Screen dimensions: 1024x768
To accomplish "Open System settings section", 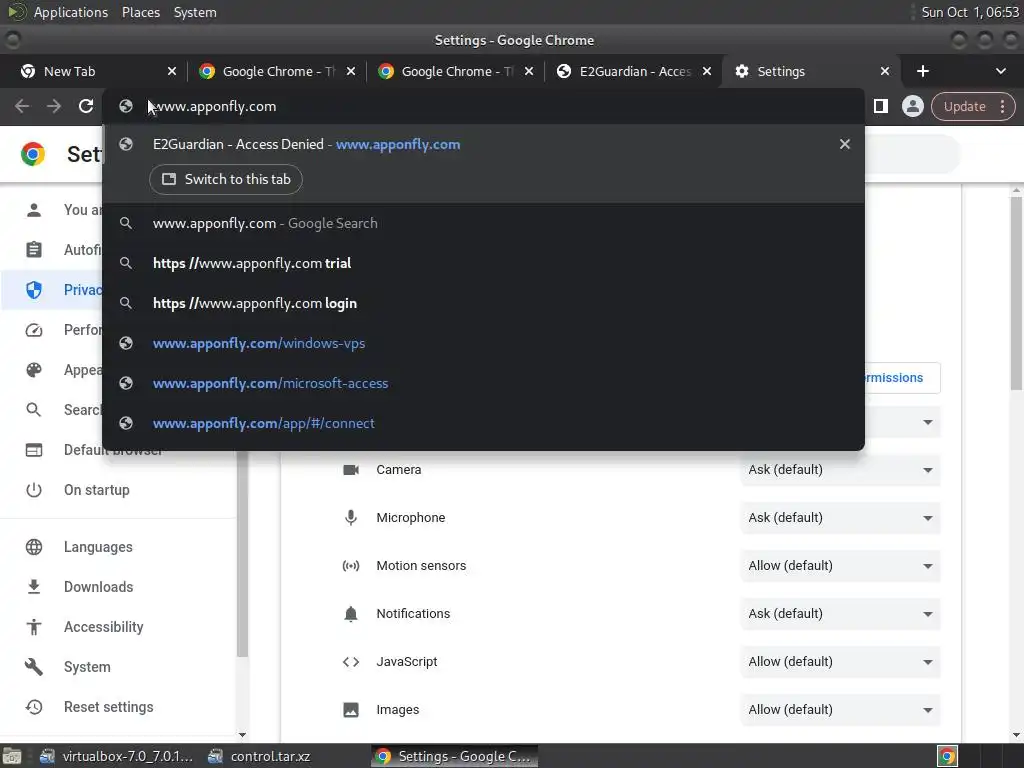I will point(87,667).
